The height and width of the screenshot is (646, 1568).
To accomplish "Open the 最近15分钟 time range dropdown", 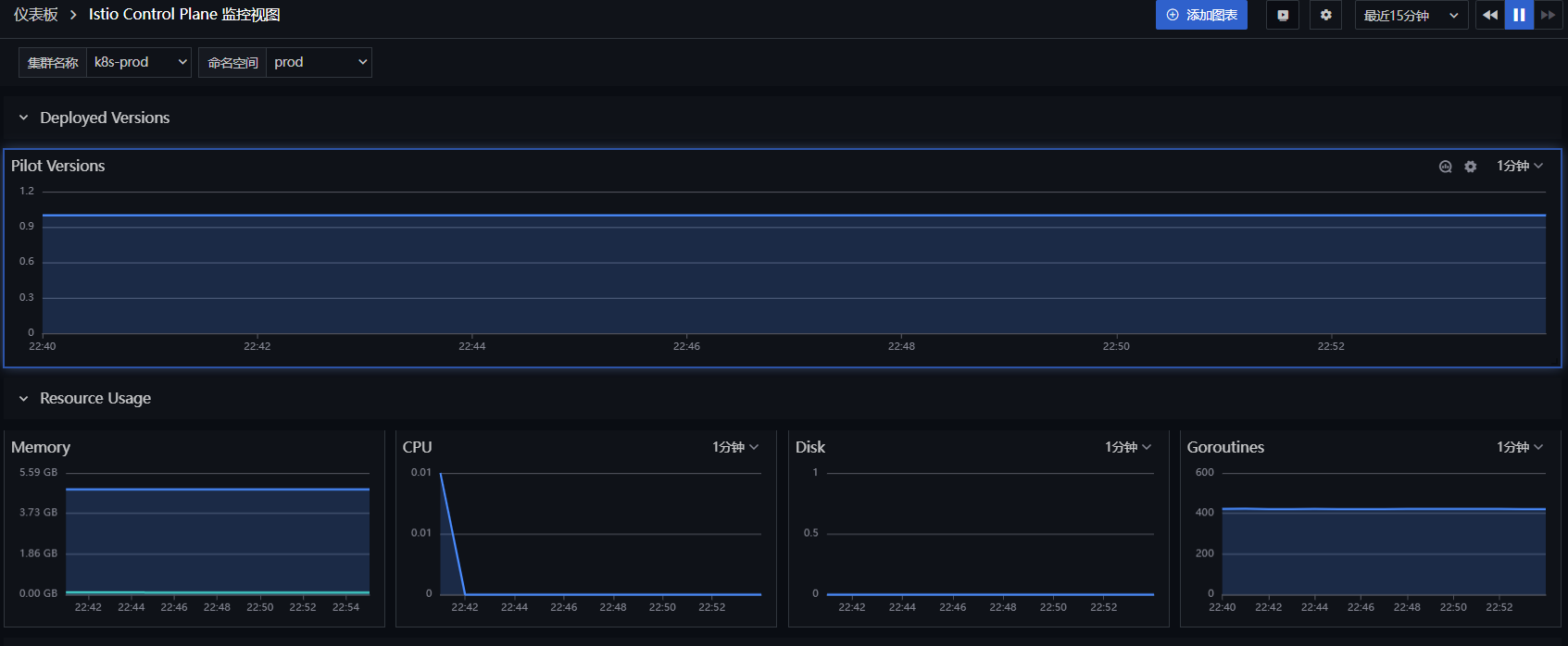I will pos(1411,15).
